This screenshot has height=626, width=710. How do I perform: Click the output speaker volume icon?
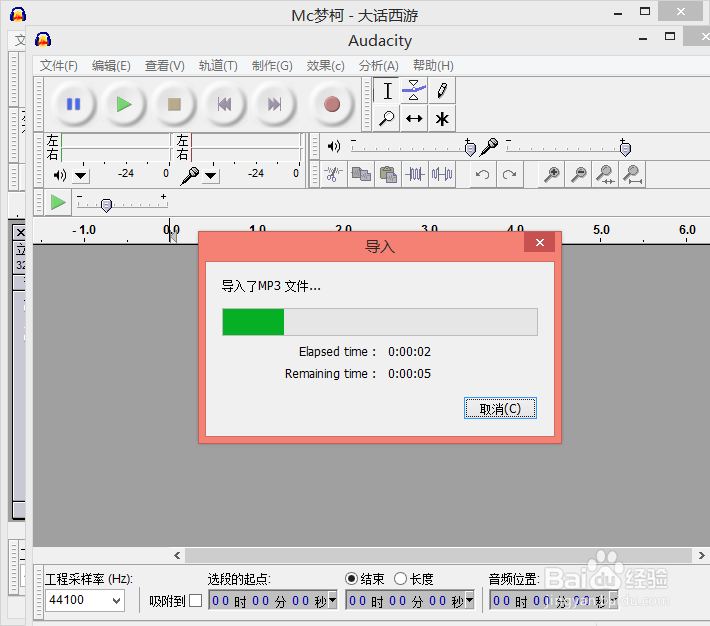(334, 146)
